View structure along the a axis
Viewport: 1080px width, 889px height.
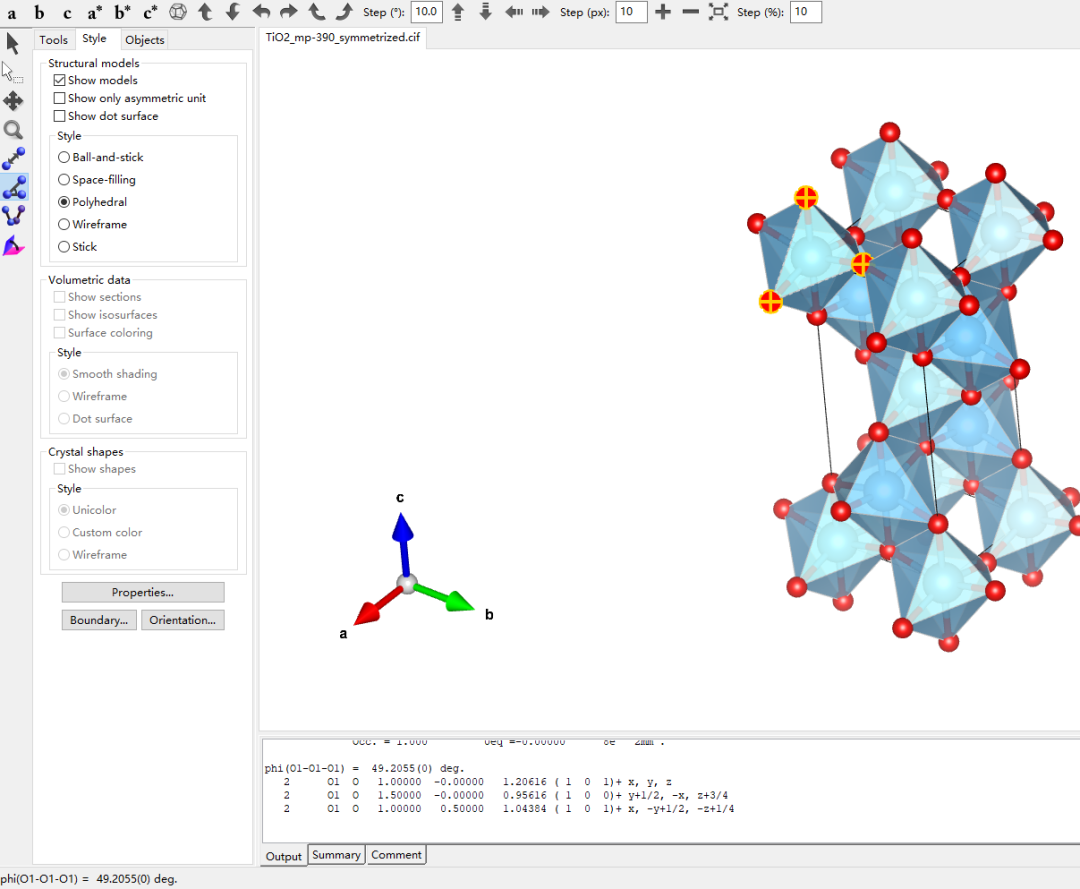12,13
